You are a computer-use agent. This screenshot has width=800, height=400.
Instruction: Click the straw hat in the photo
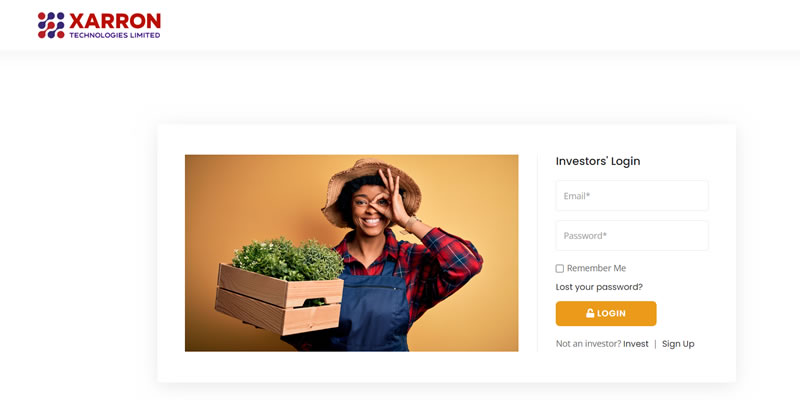[370, 190]
